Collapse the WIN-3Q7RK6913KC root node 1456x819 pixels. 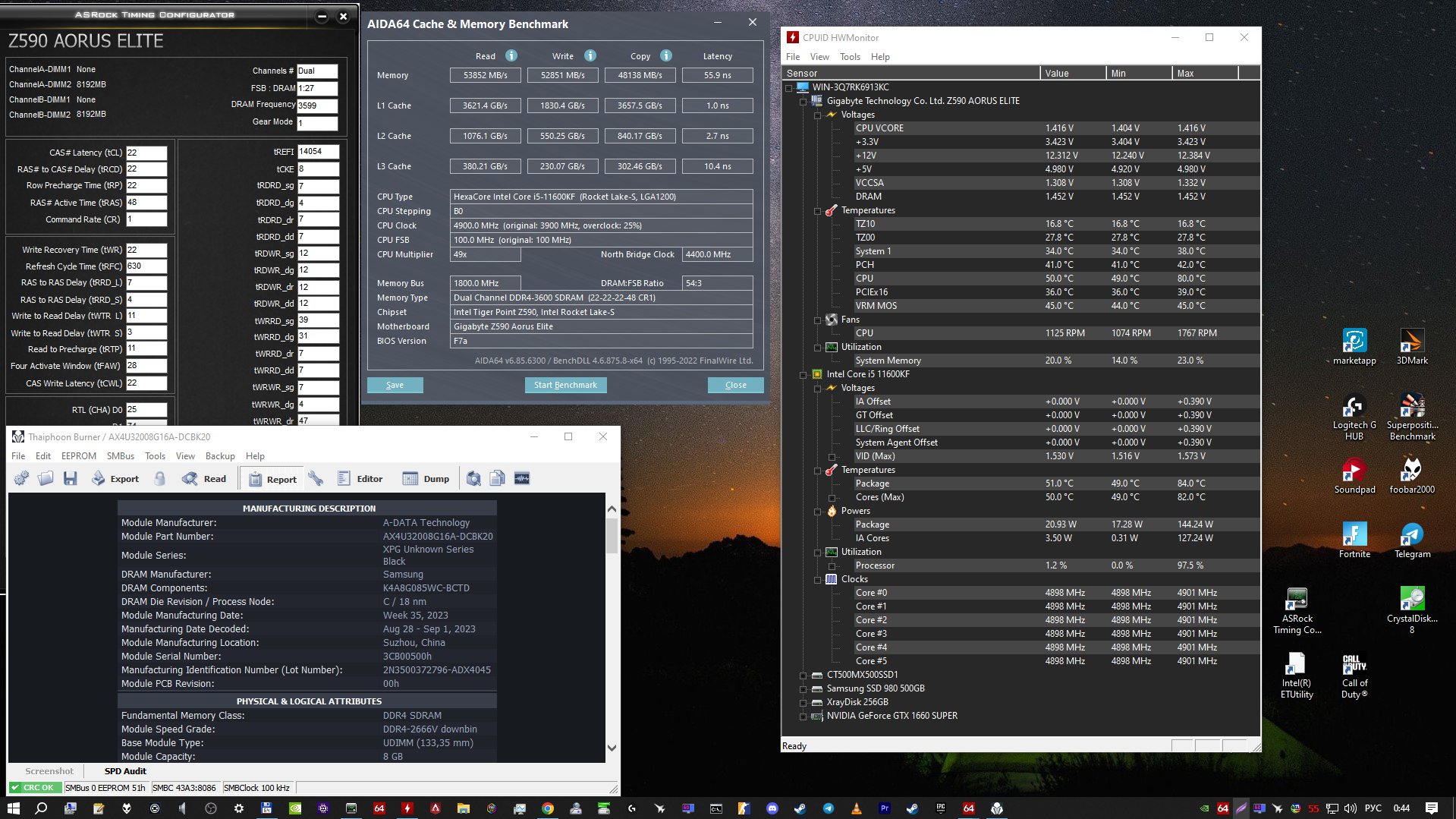(789, 87)
